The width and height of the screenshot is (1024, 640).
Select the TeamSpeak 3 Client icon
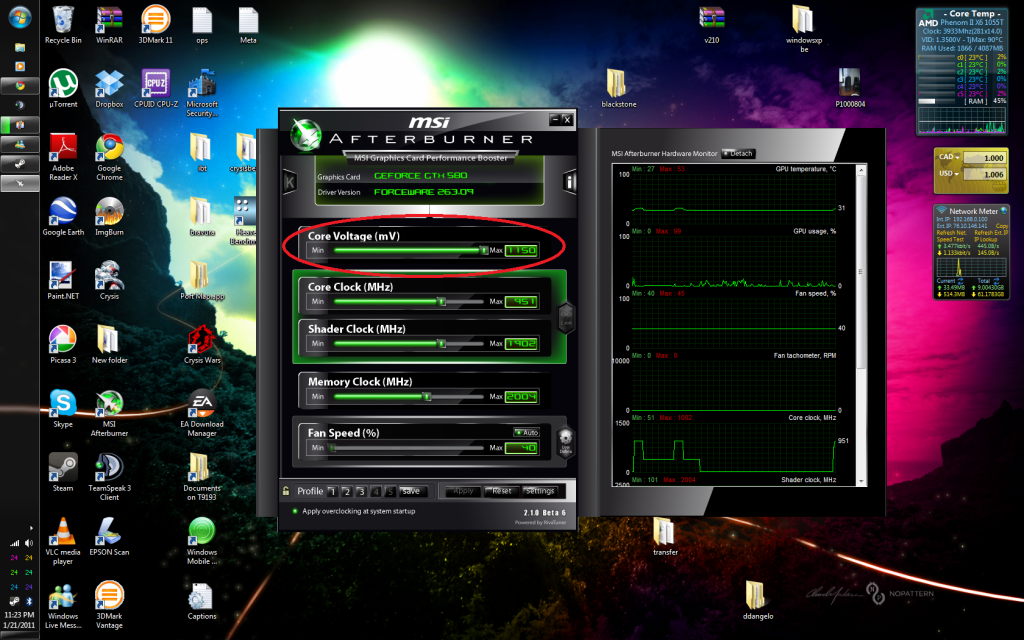tap(109, 477)
